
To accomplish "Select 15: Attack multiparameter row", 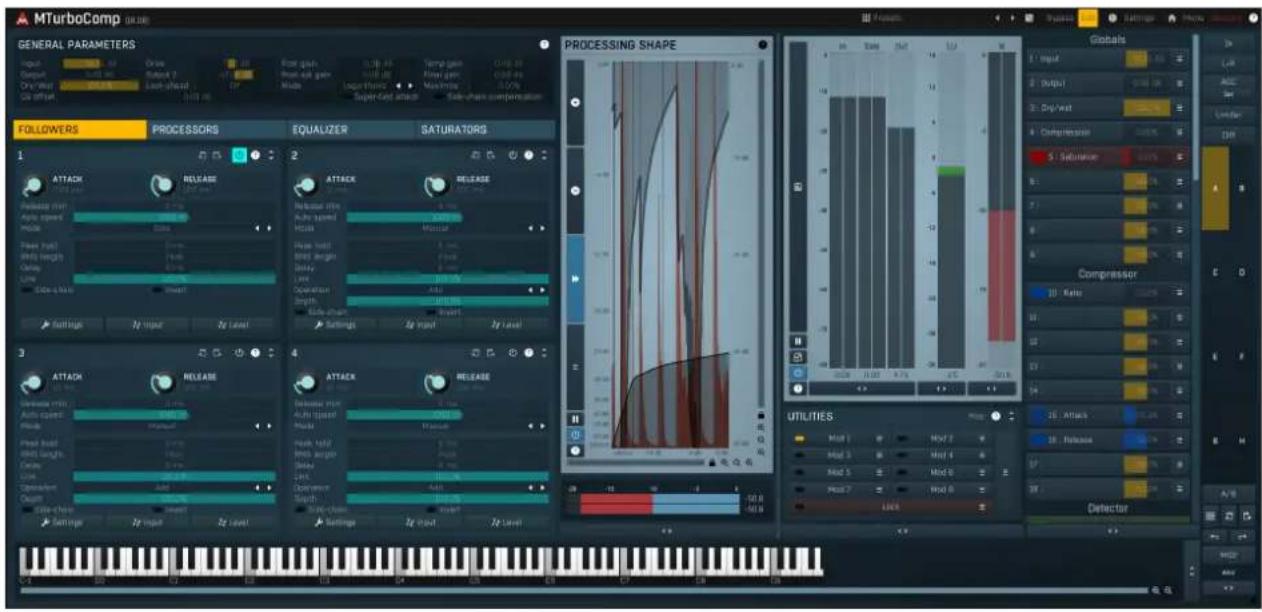I will pos(1108,414).
